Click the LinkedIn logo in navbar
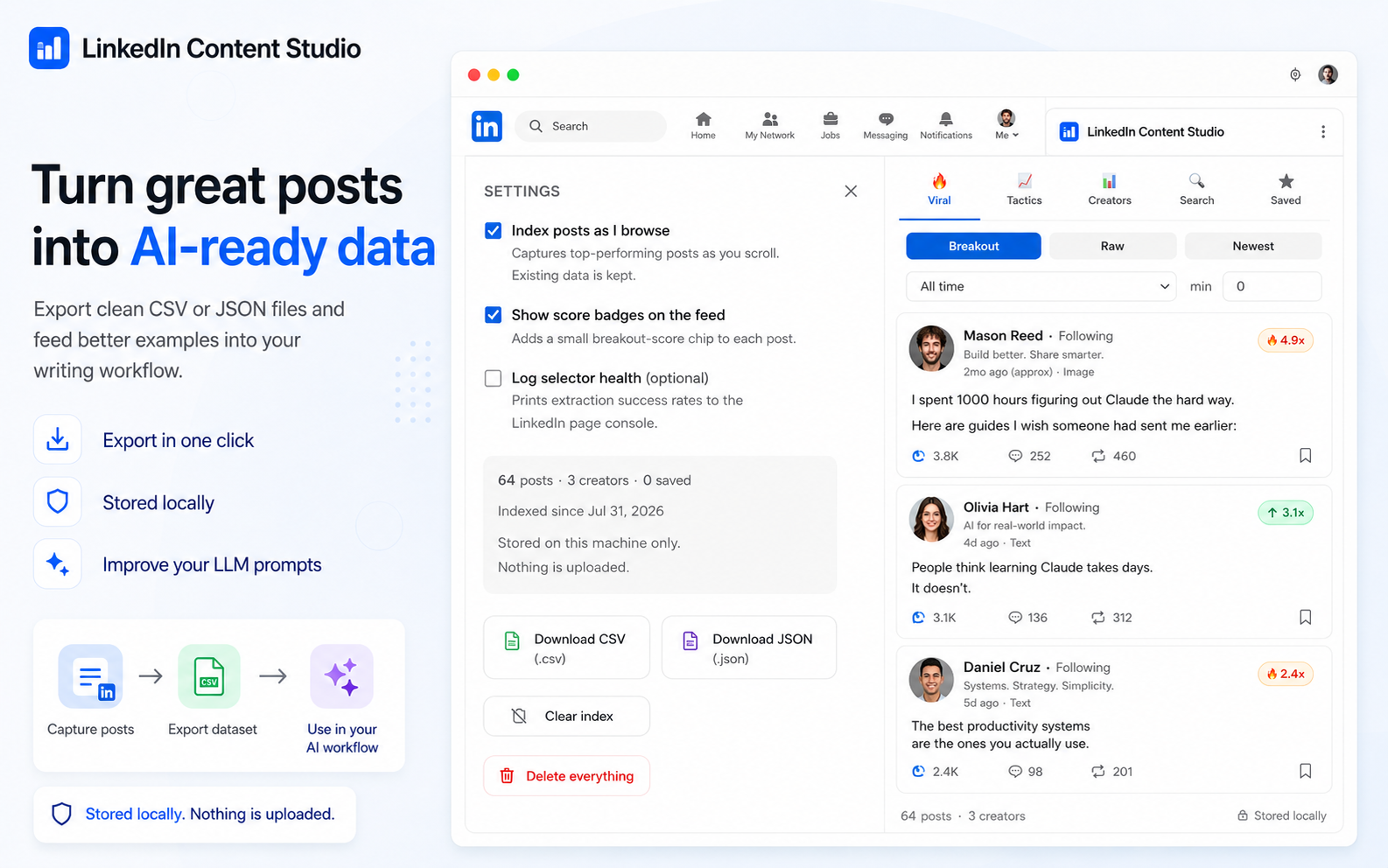The height and width of the screenshot is (868, 1388). 487,126
